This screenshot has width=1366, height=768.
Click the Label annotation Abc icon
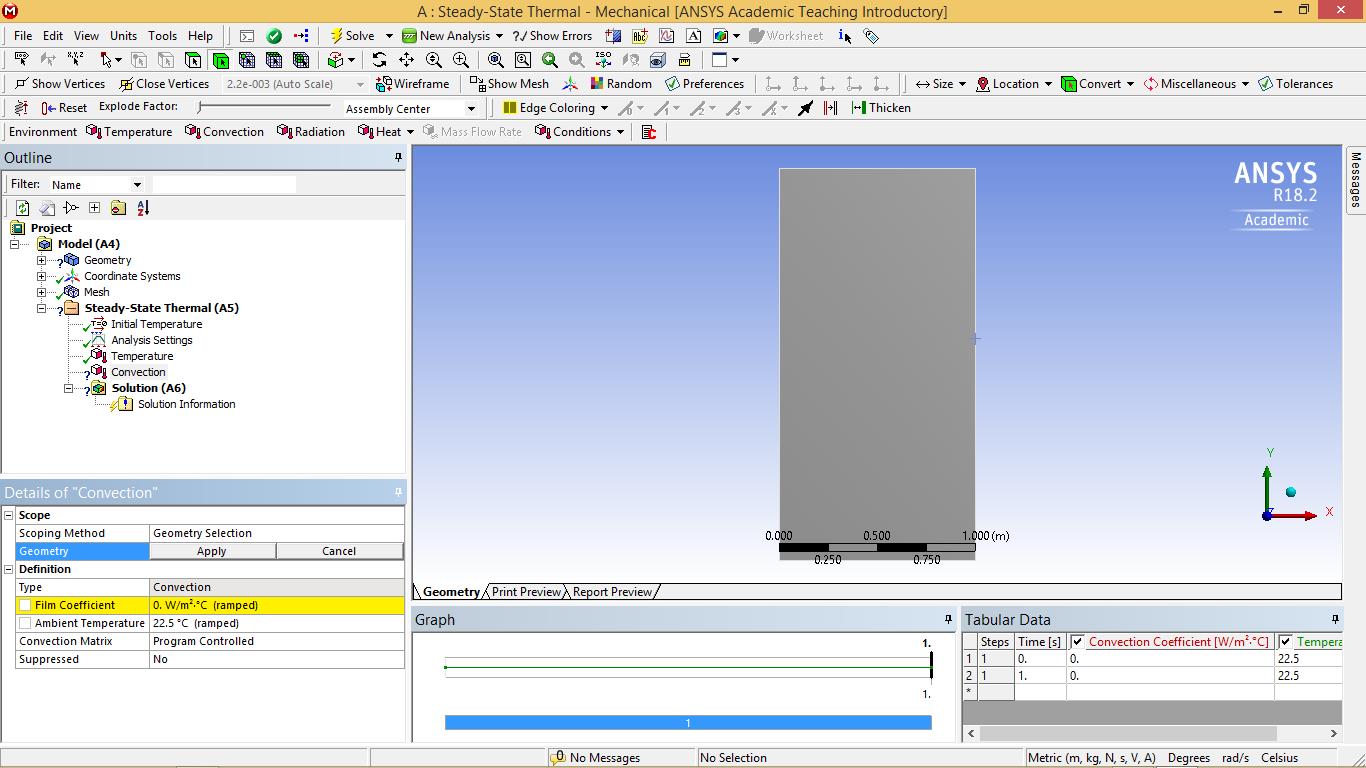tap(640, 36)
